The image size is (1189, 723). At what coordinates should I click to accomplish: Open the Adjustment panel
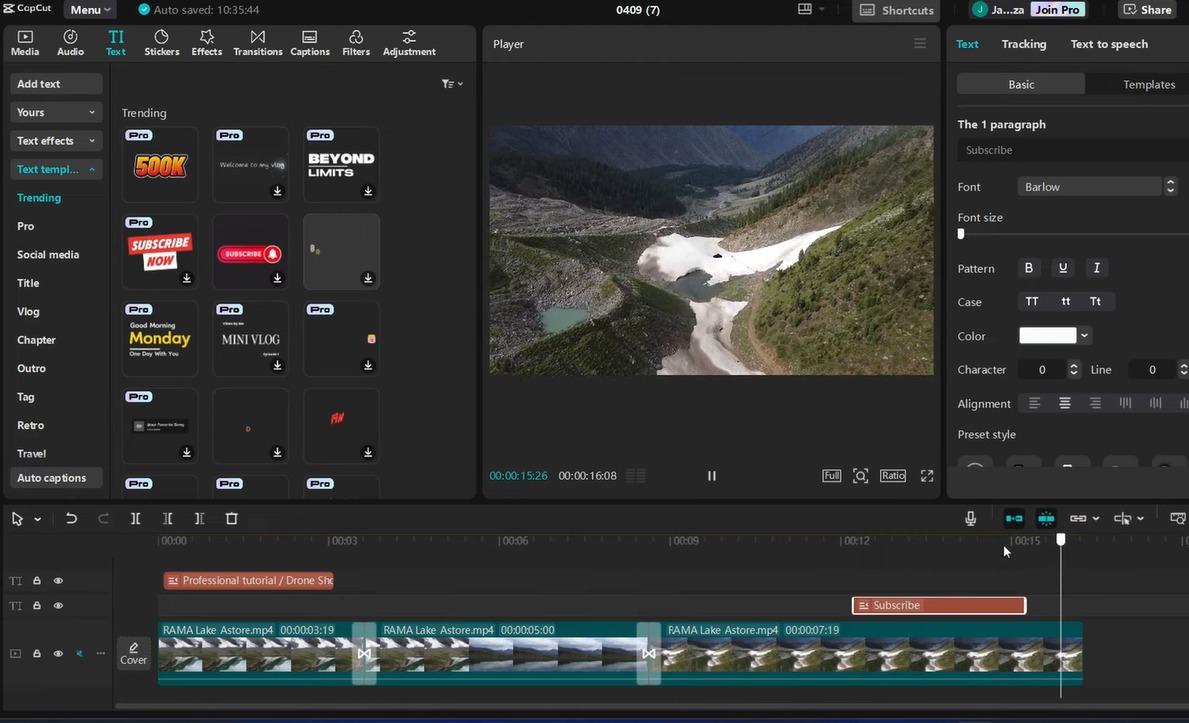(x=409, y=43)
